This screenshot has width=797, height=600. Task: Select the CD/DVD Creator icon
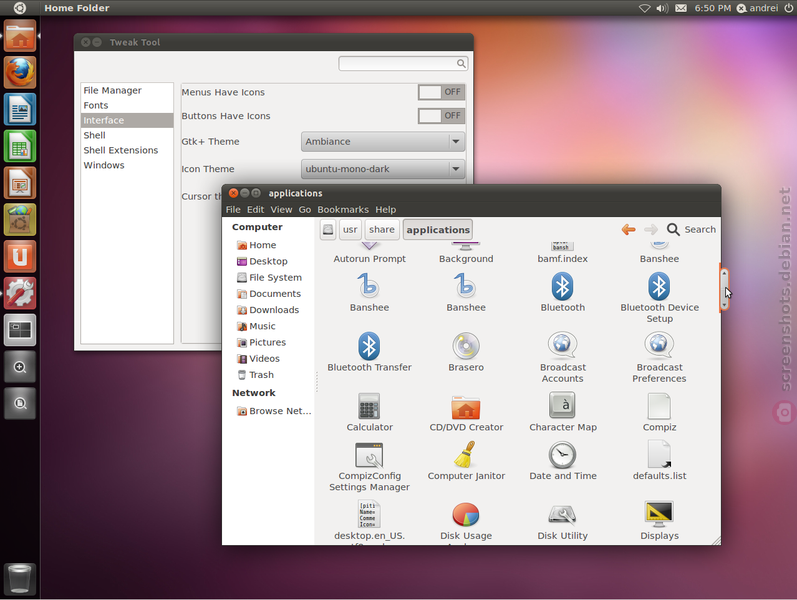pyautogui.click(x=466, y=406)
